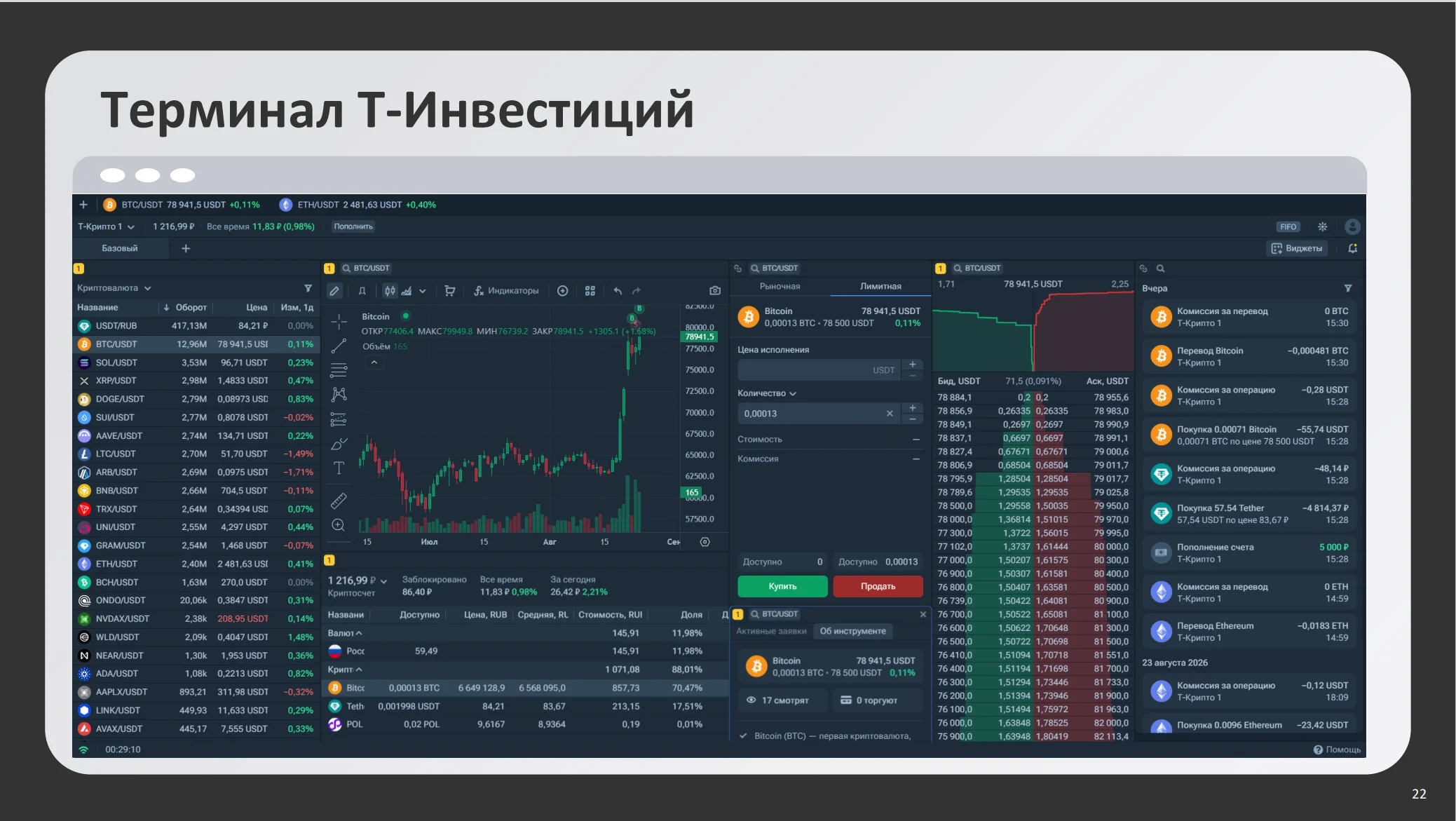The height and width of the screenshot is (821, 1456).
Task: Open the chart scale settings gear
Action: [705, 542]
